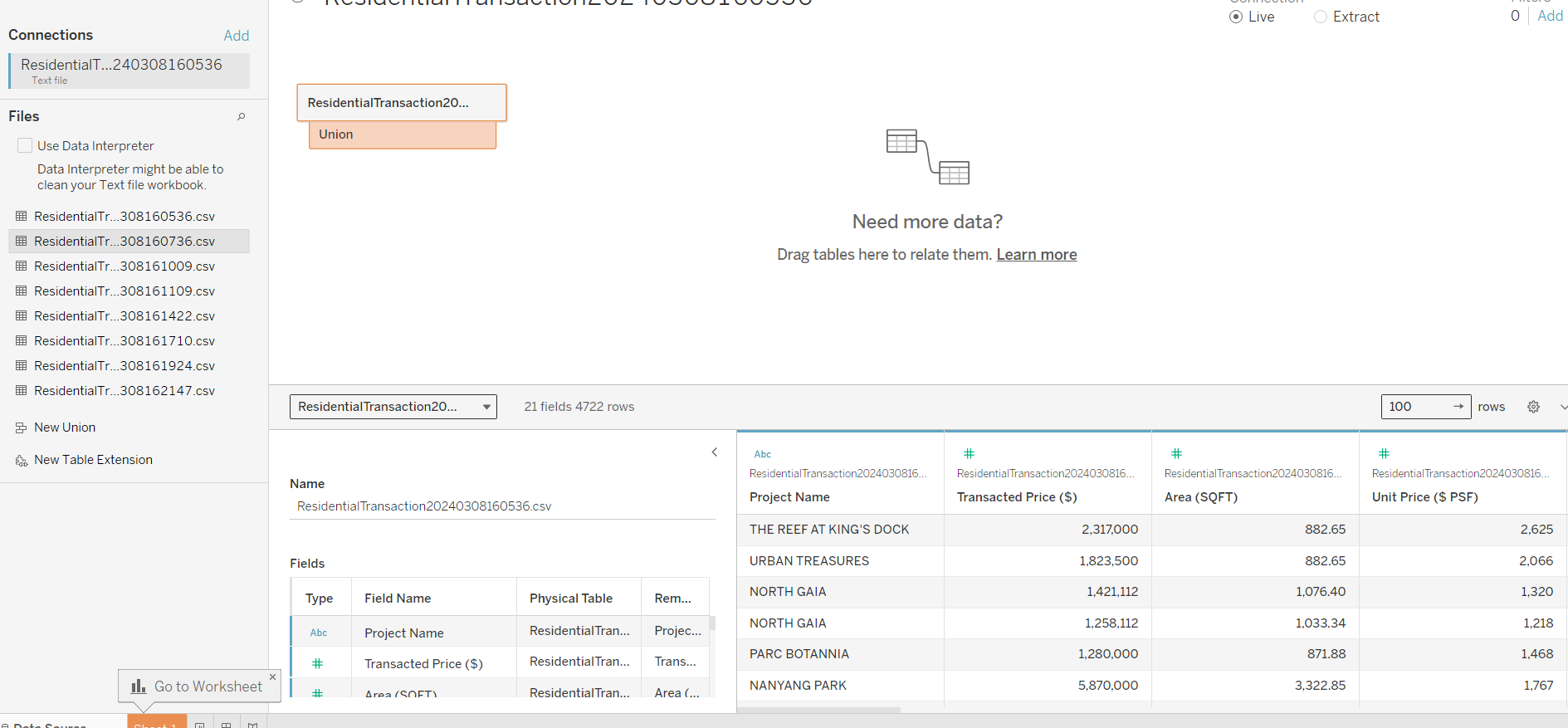Open the Learn more link
This screenshot has width=1568, height=728.
pos(1036,255)
